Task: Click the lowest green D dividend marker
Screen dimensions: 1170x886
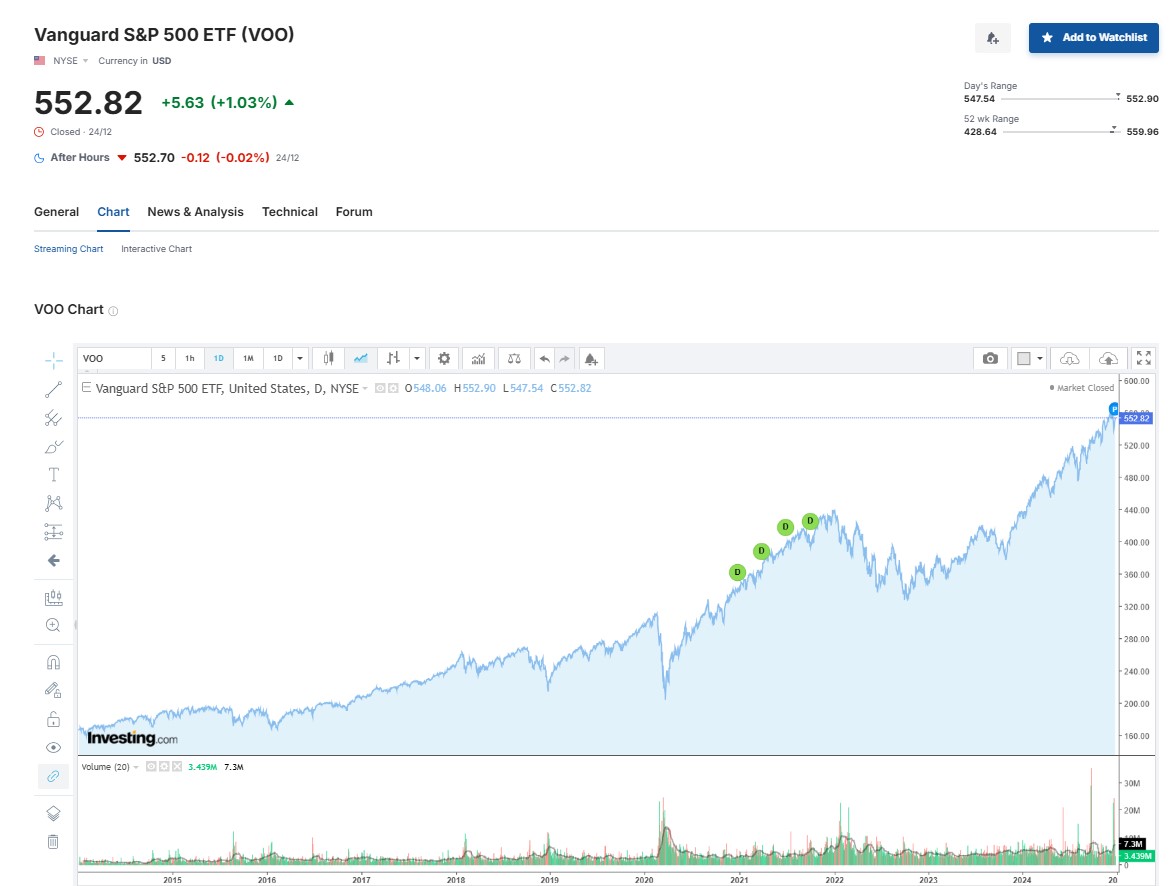Action: pyautogui.click(x=737, y=573)
